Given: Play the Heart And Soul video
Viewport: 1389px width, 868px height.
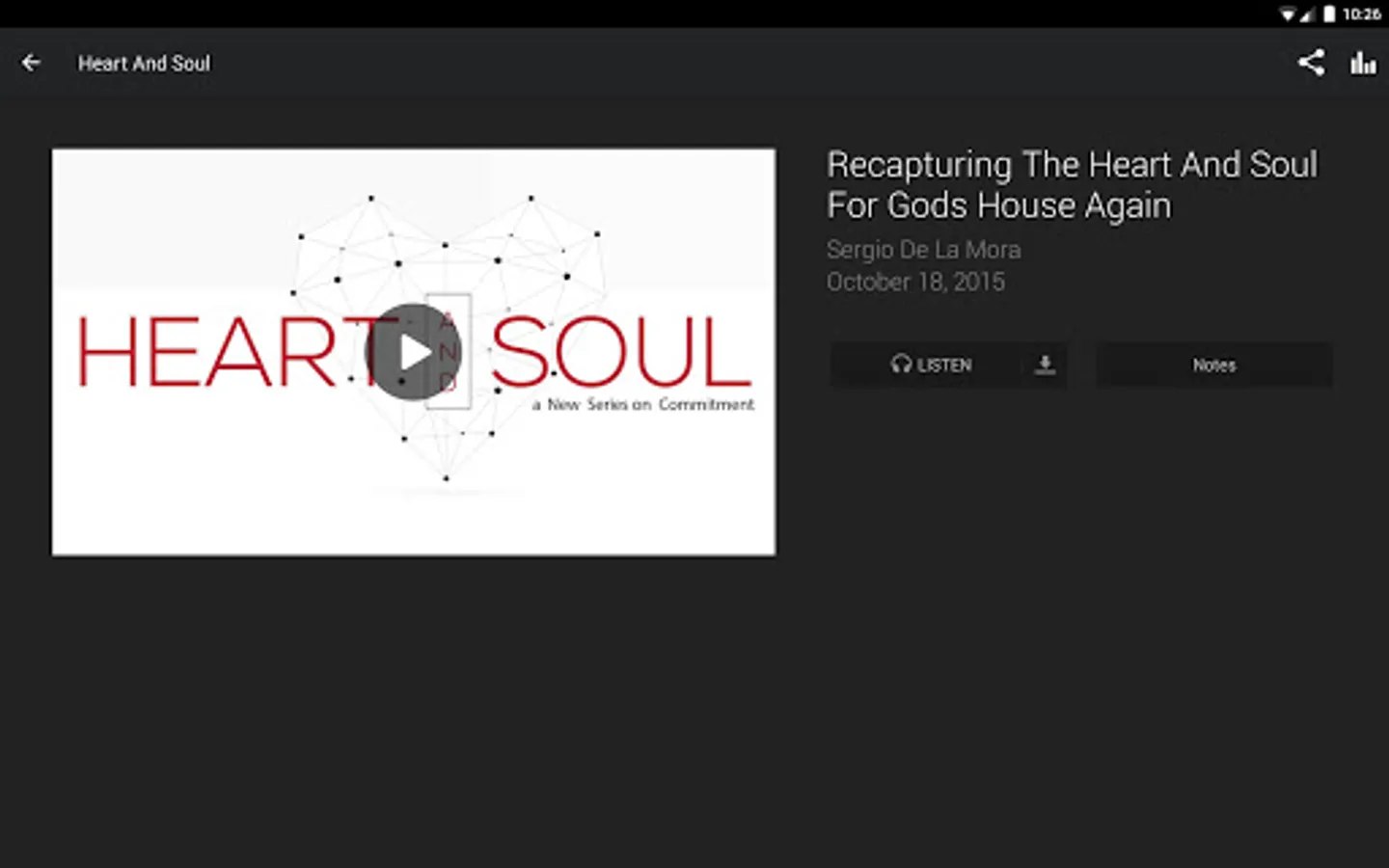Looking at the screenshot, I should (413, 352).
